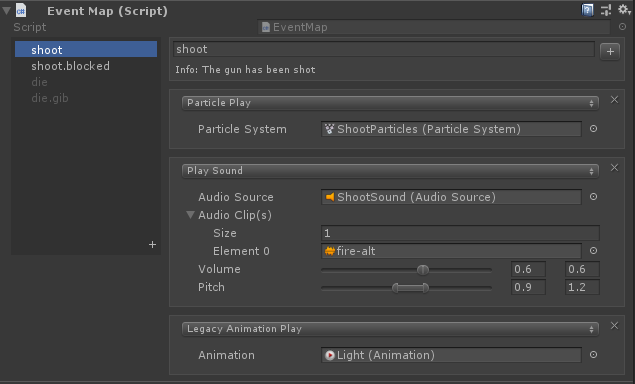Remove the Legacy Animation Play action
This screenshot has width=635, height=384.
pos(614,326)
